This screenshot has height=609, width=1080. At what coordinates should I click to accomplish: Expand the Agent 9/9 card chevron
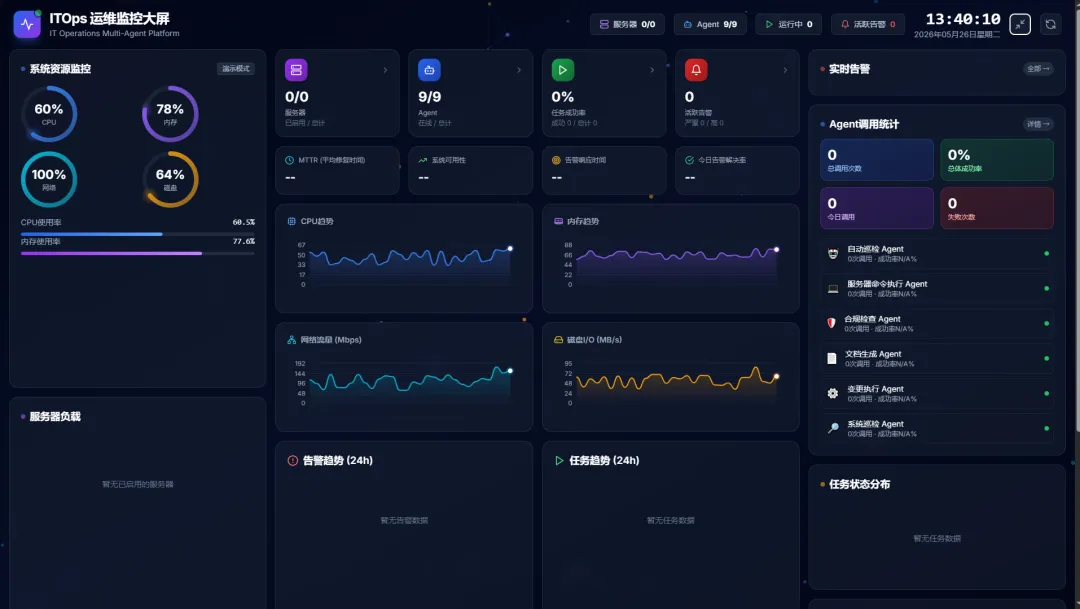(x=519, y=70)
